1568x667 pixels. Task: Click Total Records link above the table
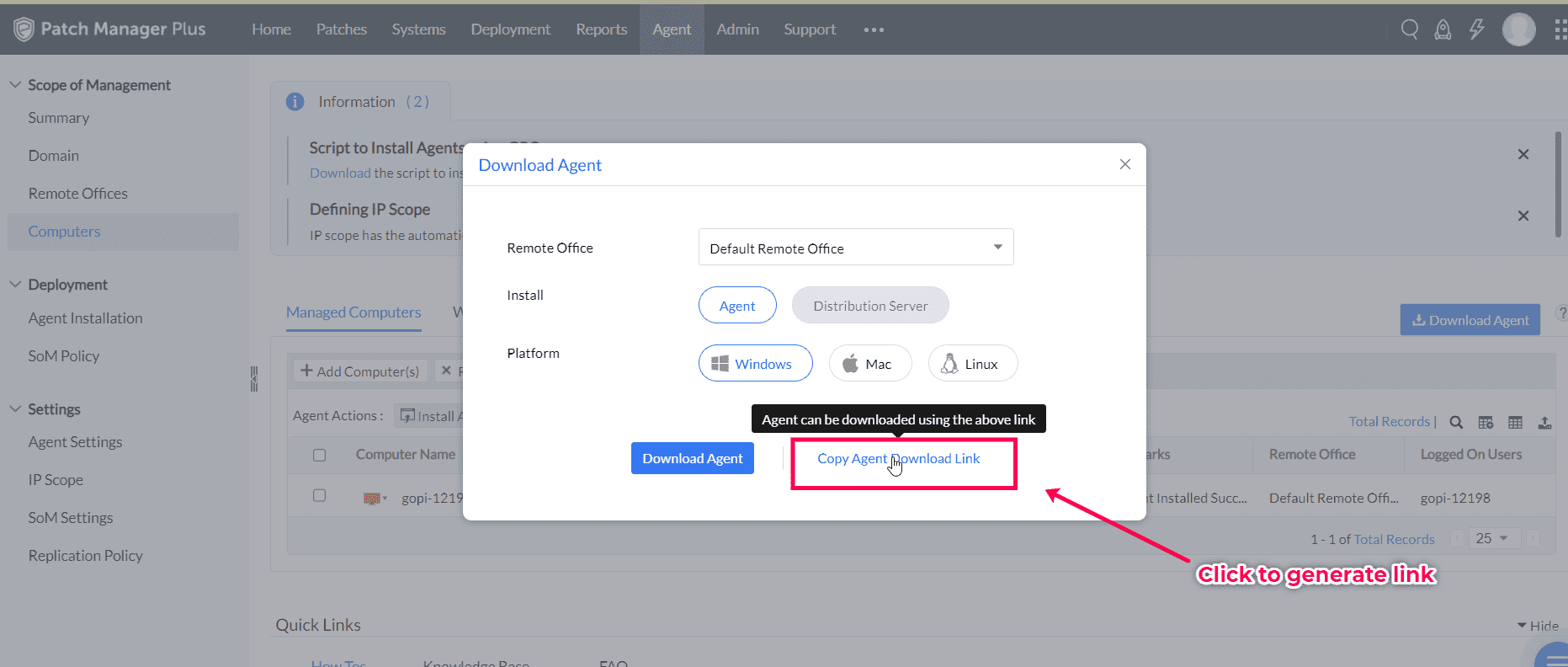1390,422
